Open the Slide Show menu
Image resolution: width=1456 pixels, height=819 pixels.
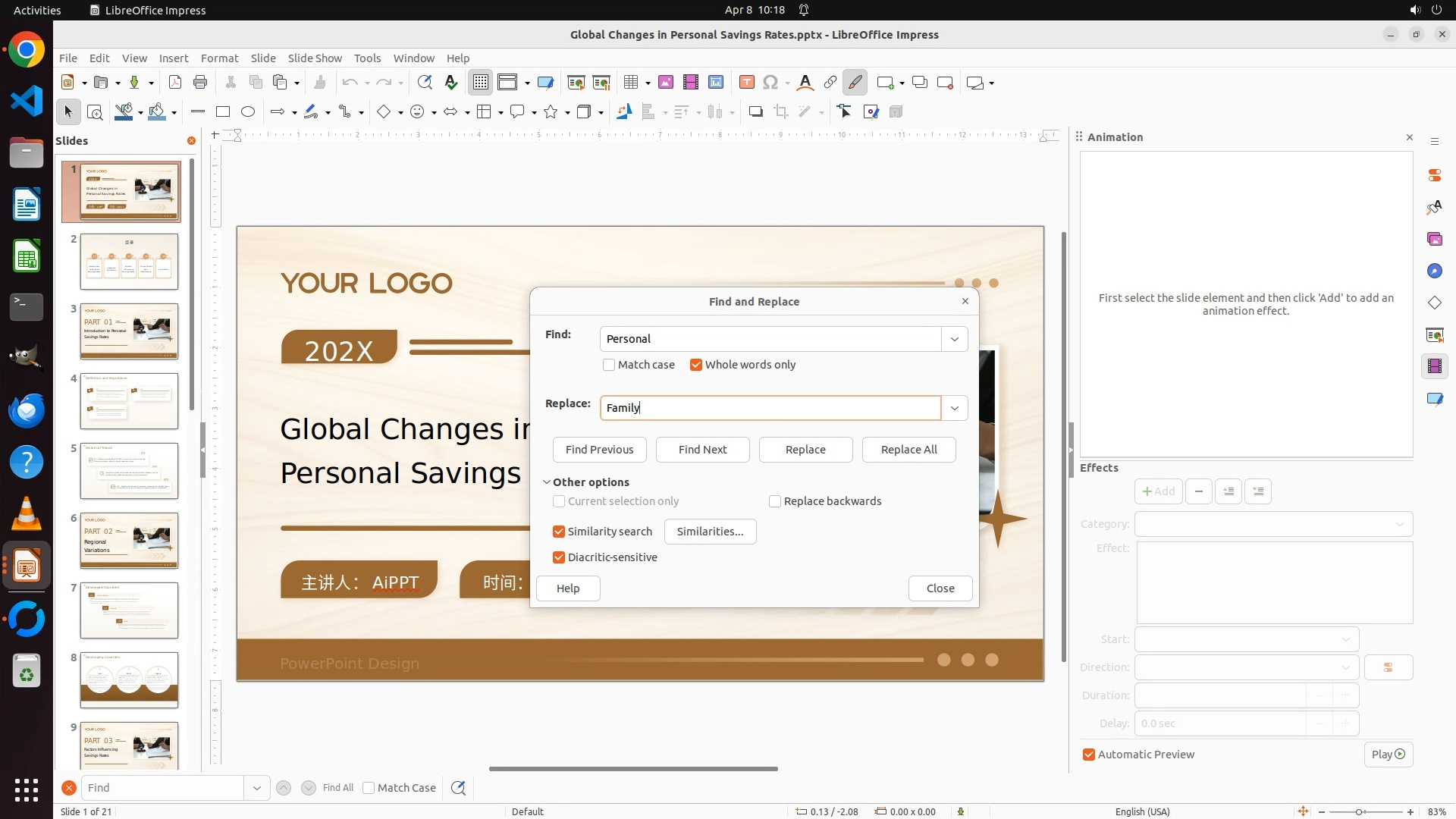click(x=315, y=58)
